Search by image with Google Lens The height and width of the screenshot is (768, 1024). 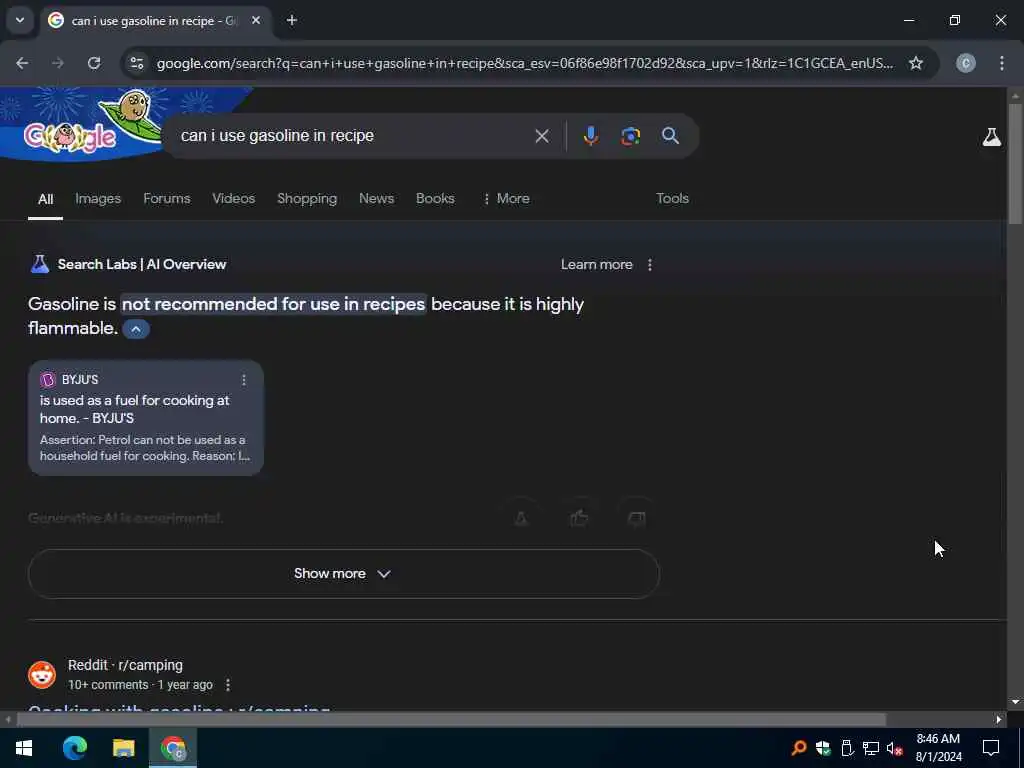click(x=630, y=136)
